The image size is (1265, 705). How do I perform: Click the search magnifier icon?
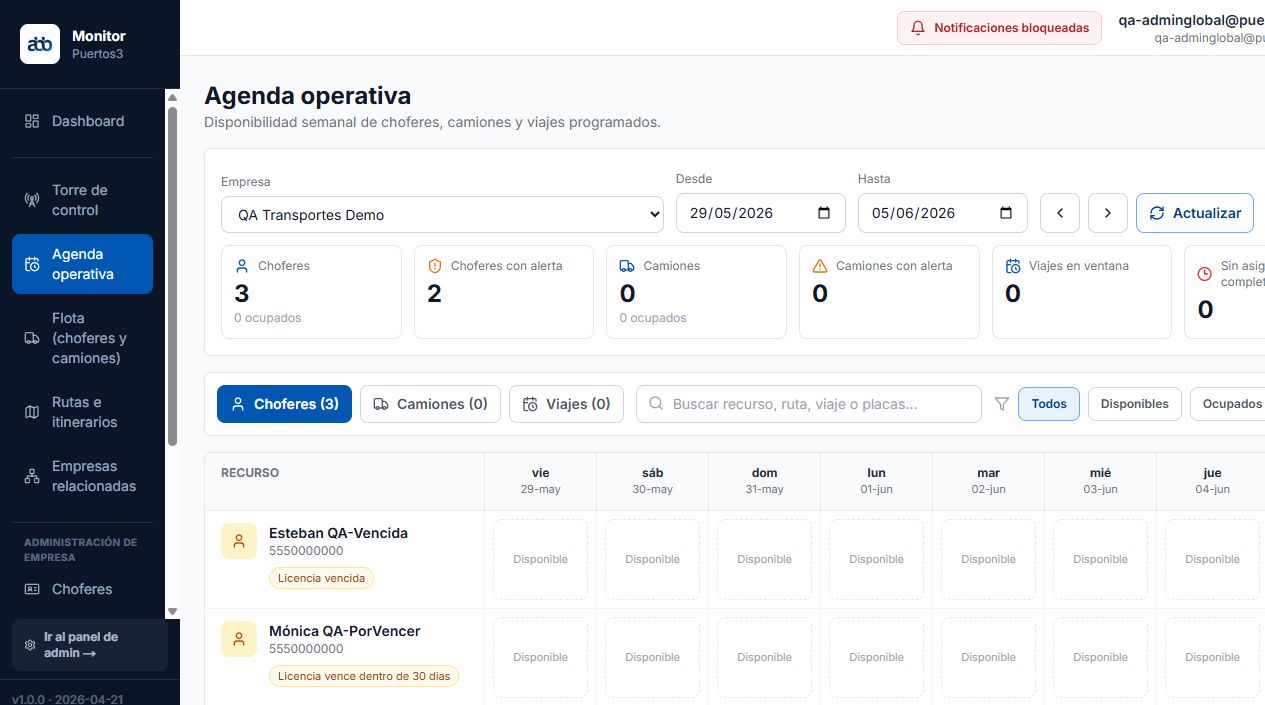tap(657, 404)
